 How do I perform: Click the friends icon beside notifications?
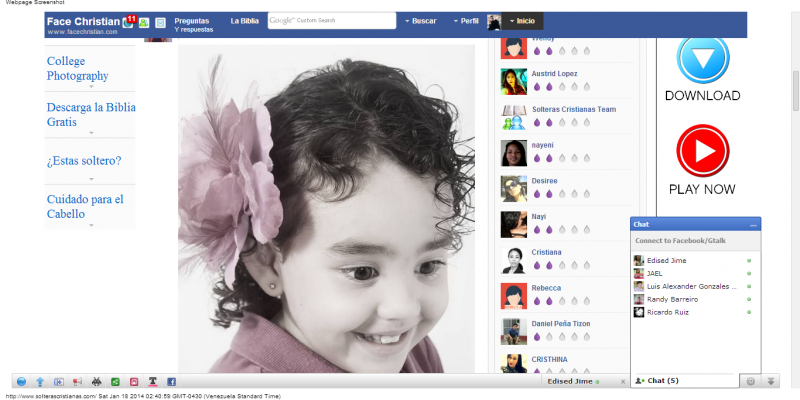pos(144,22)
